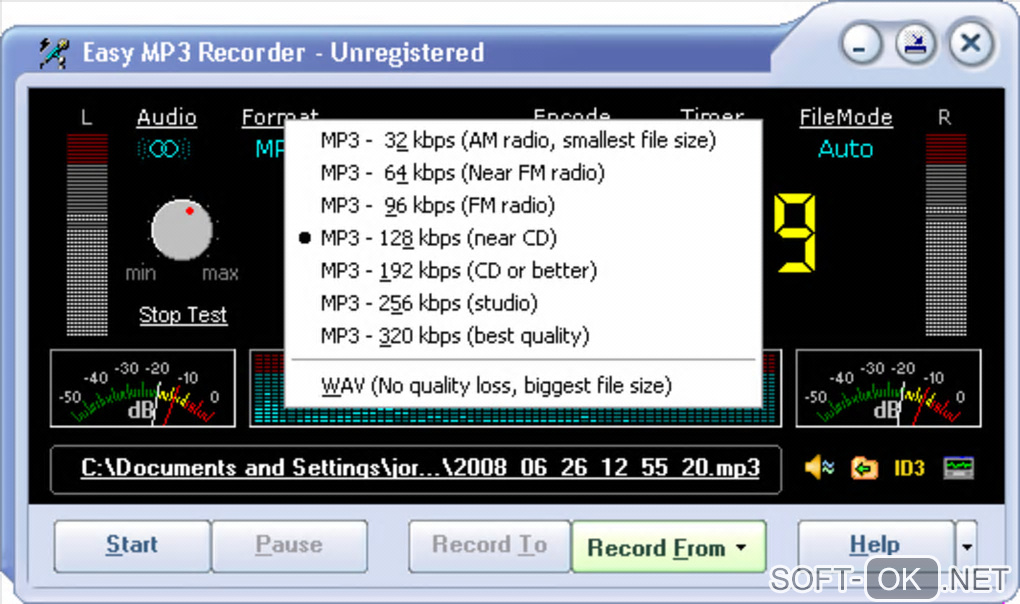Click the left dB VU meter

[143, 388]
